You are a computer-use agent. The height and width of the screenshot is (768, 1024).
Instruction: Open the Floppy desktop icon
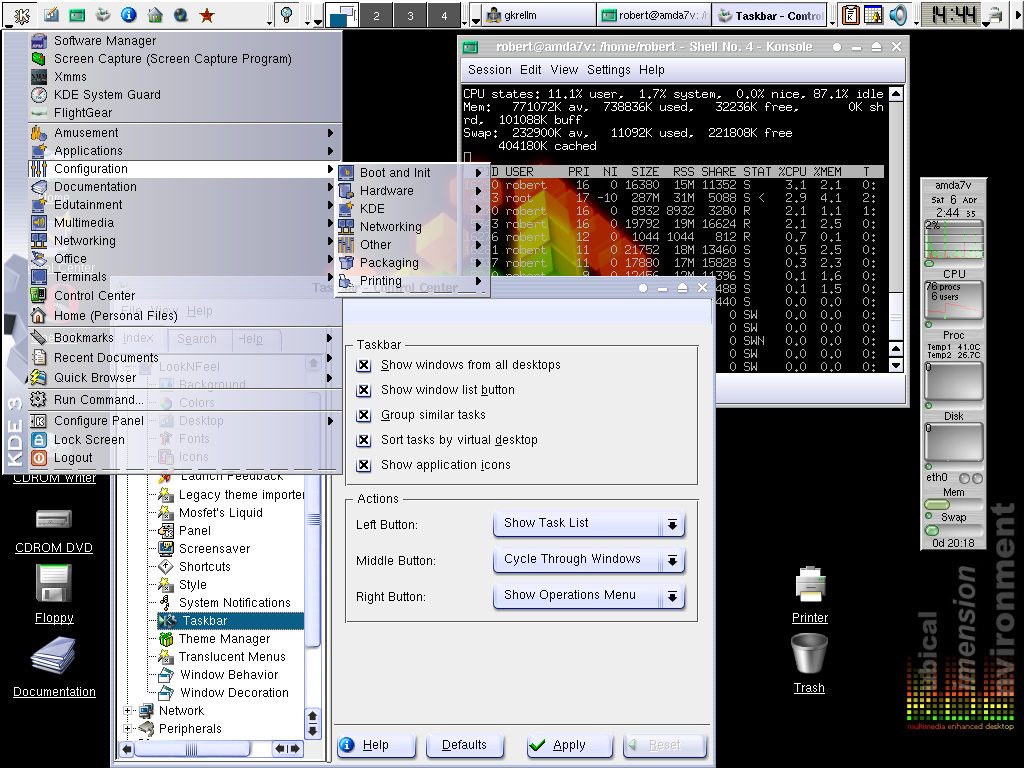coord(54,594)
